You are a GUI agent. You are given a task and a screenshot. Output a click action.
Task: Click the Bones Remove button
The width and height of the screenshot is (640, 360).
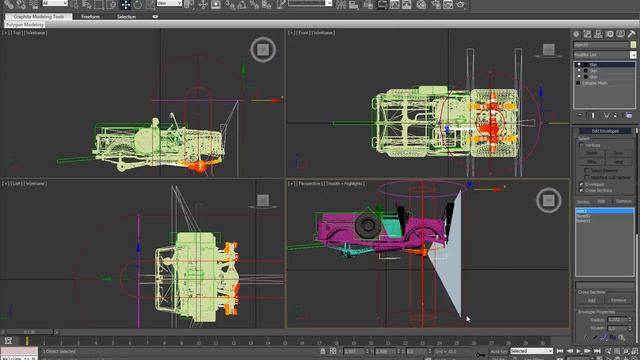pyautogui.click(x=623, y=201)
